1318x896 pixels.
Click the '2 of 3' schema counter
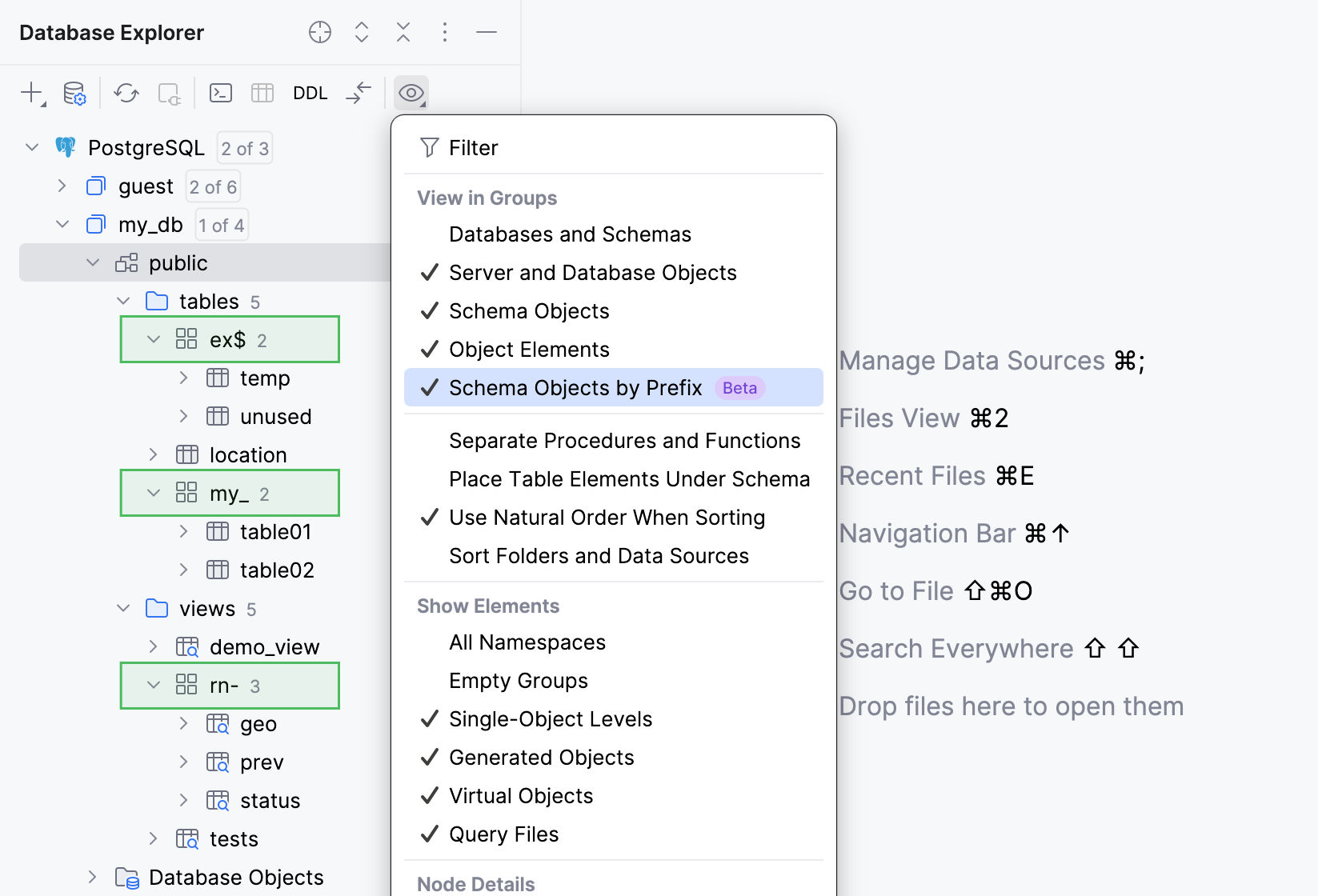[x=245, y=148]
